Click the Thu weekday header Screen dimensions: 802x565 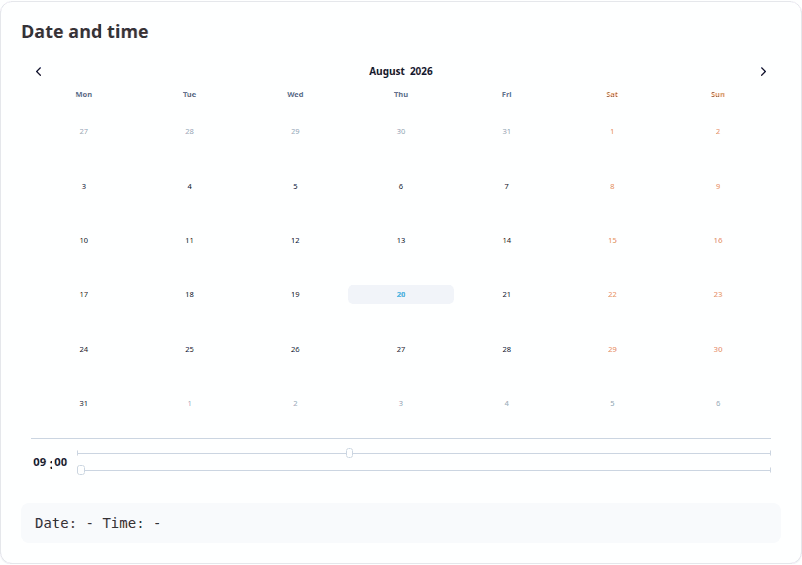tap(401, 95)
